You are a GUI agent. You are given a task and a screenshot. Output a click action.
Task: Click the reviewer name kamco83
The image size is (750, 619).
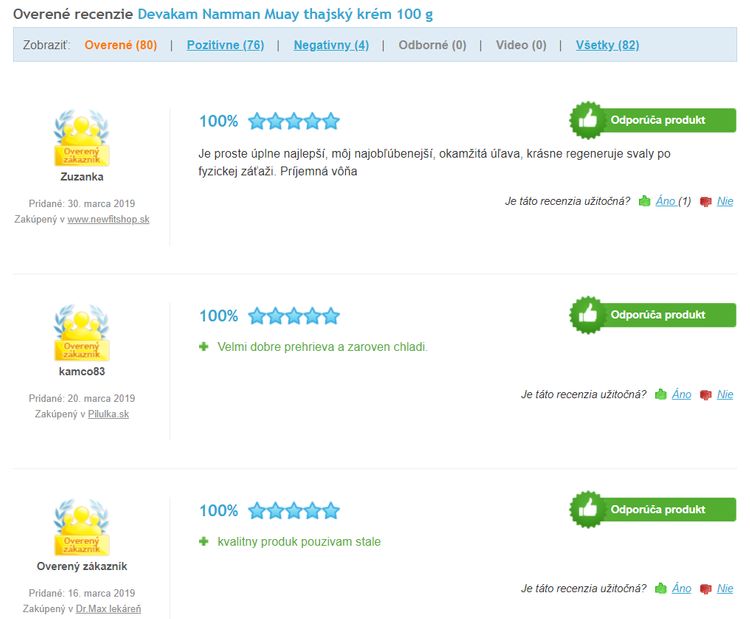[82, 371]
